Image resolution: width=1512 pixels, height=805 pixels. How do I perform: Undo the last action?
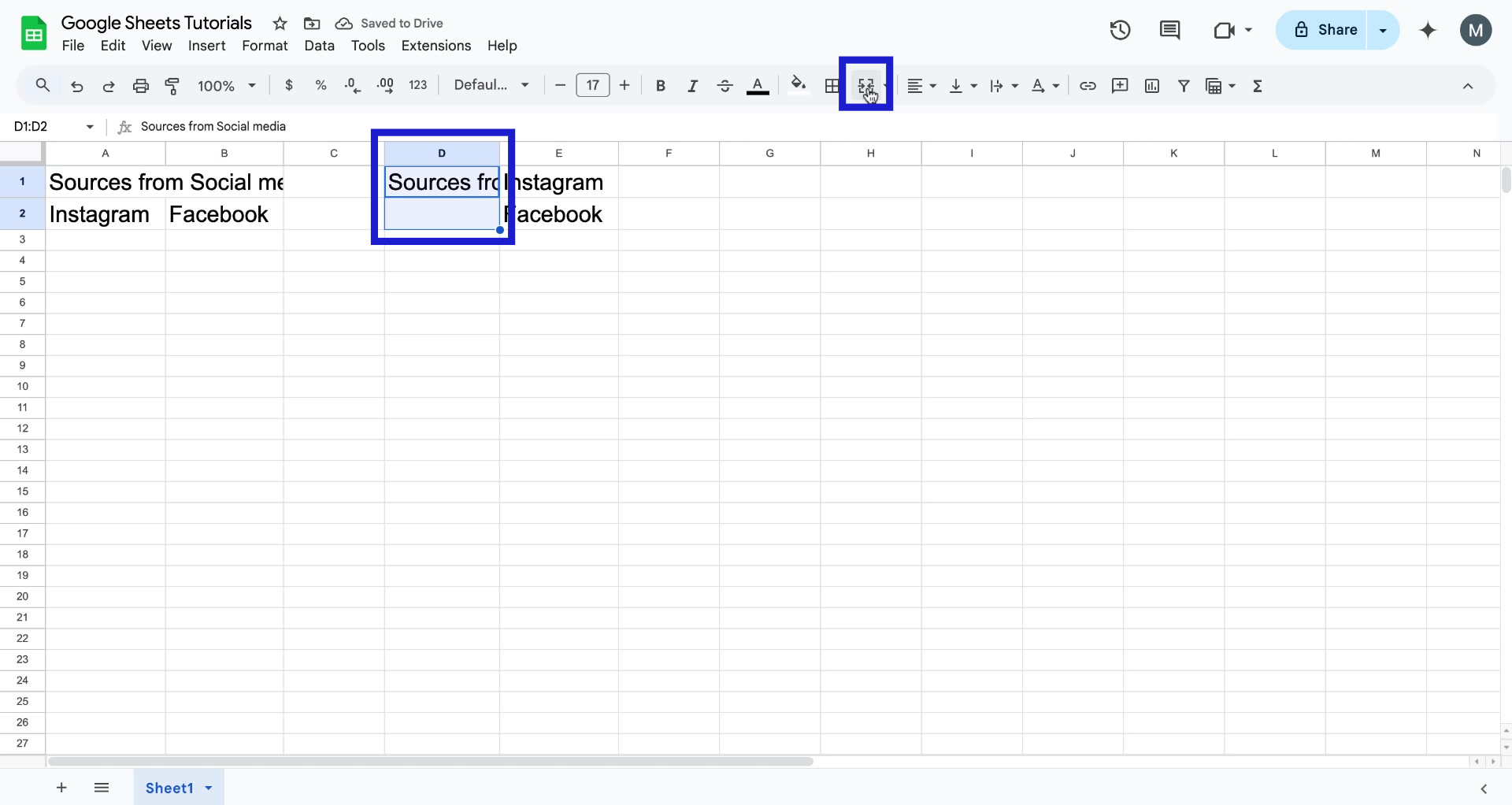pyautogui.click(x=76, y=86)
